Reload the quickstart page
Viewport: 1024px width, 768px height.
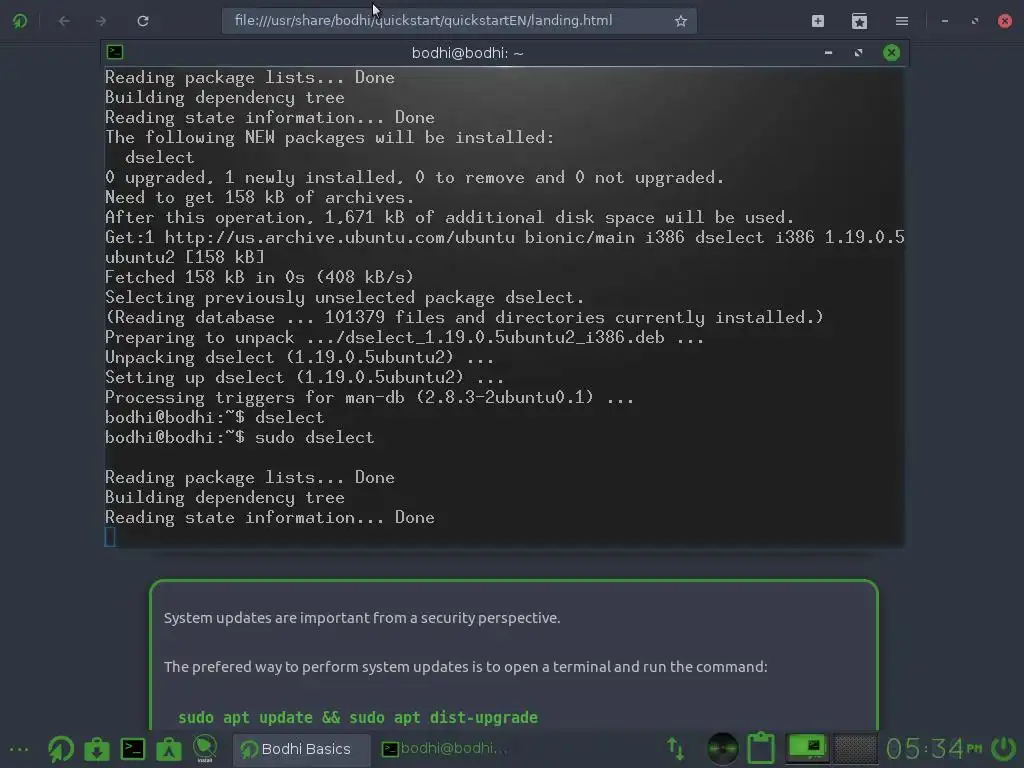click(x=142, y=21)
